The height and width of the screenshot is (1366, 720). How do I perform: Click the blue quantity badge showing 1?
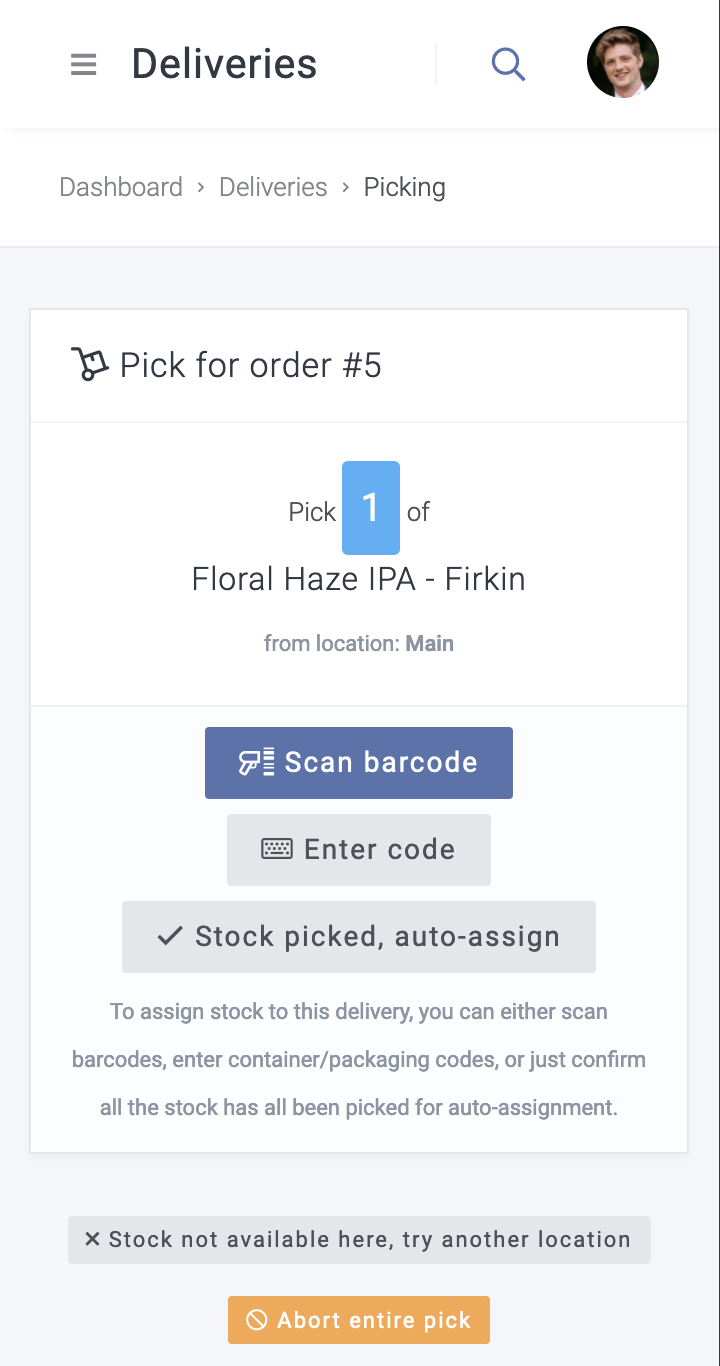[x=371, y=508]
